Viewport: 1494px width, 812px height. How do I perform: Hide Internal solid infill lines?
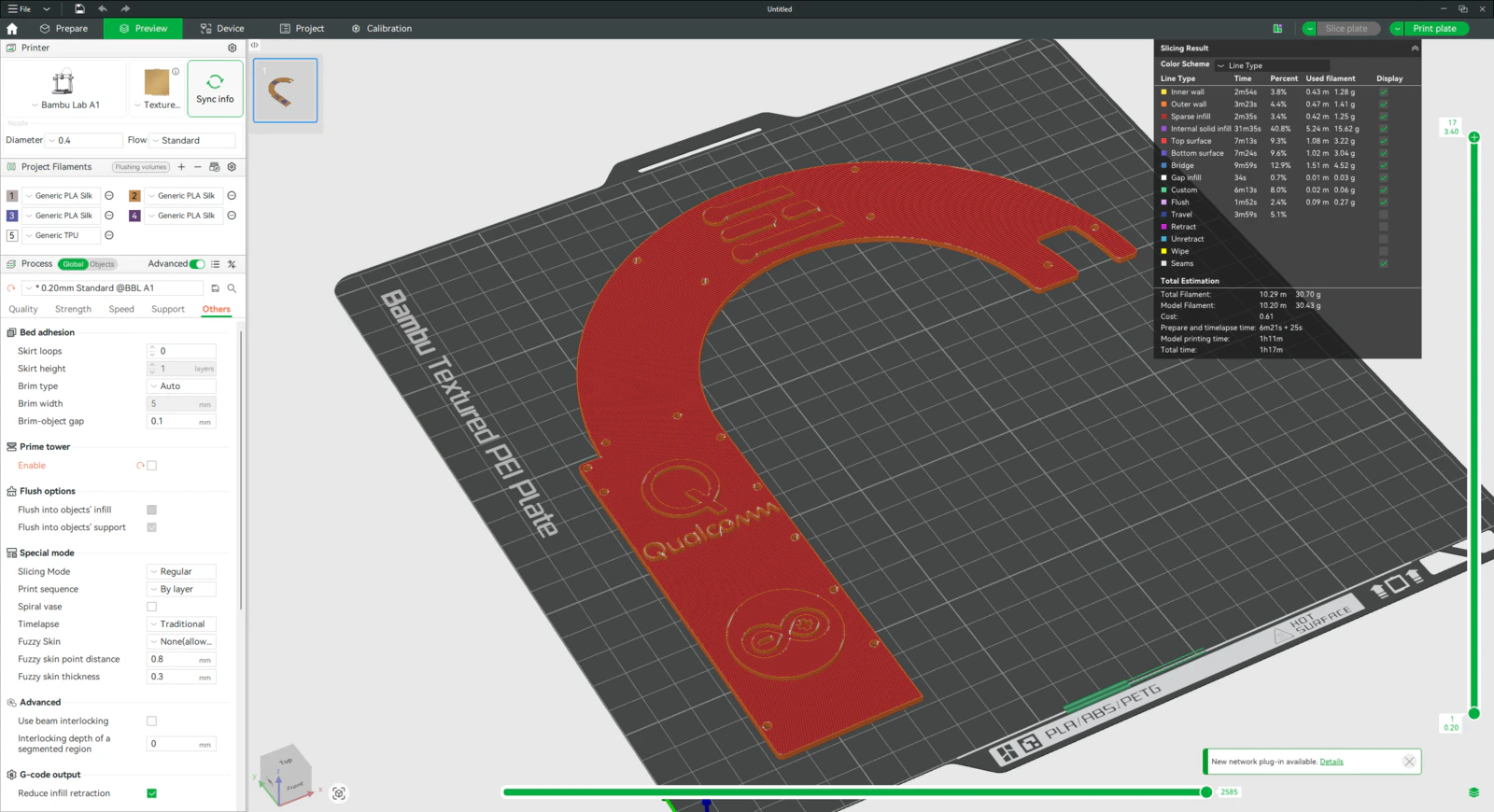[1384, 129]
